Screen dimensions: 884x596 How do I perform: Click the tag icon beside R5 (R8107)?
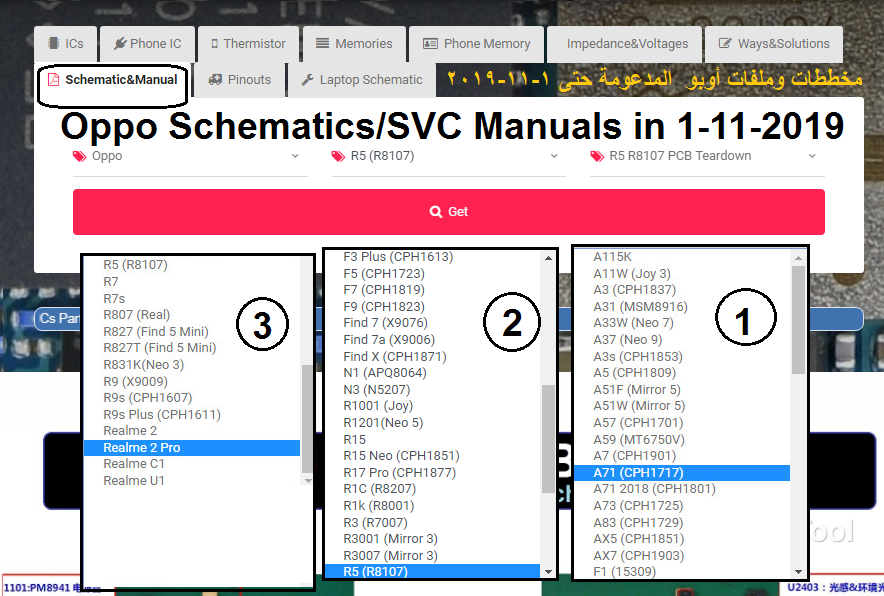point(338,156)
